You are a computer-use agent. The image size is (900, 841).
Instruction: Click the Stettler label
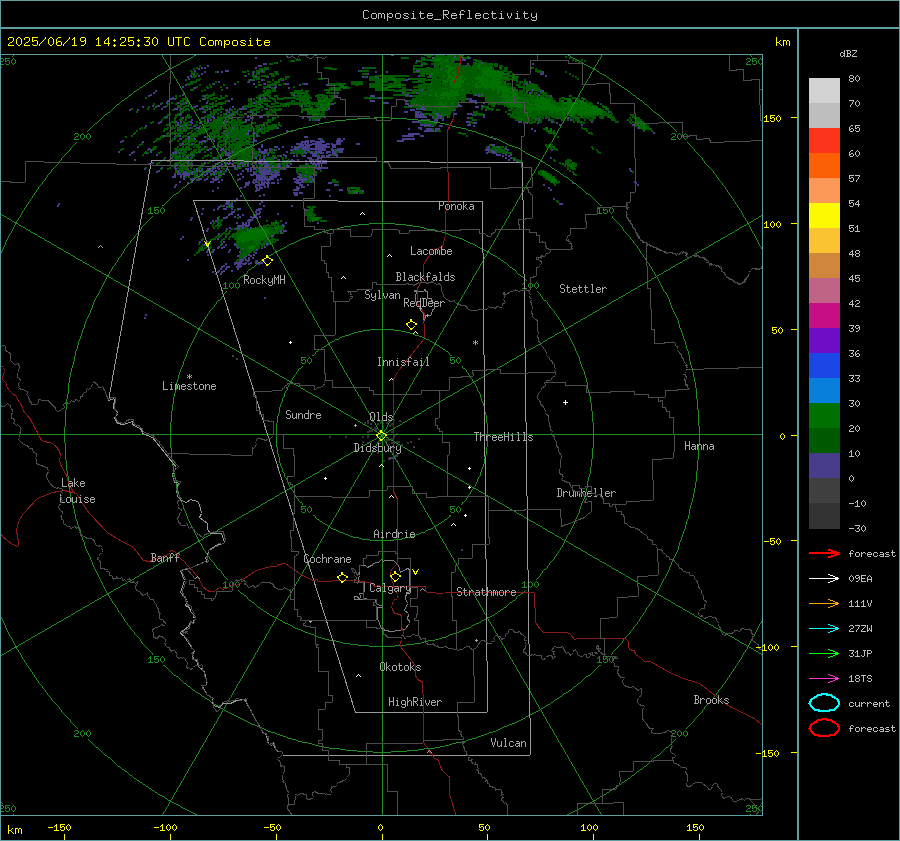(x=583, y=289)
